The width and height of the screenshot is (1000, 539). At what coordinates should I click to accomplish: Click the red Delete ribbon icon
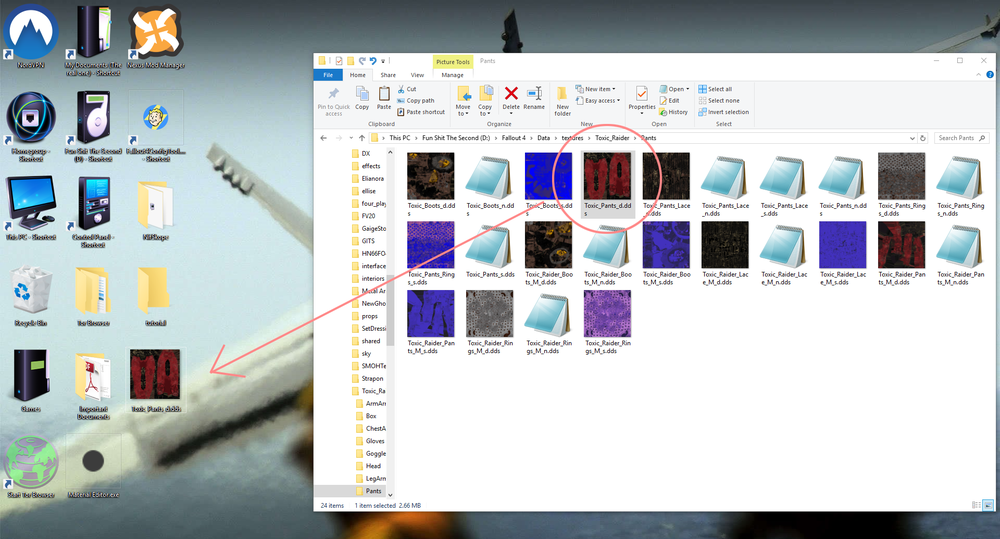[511, 94]
